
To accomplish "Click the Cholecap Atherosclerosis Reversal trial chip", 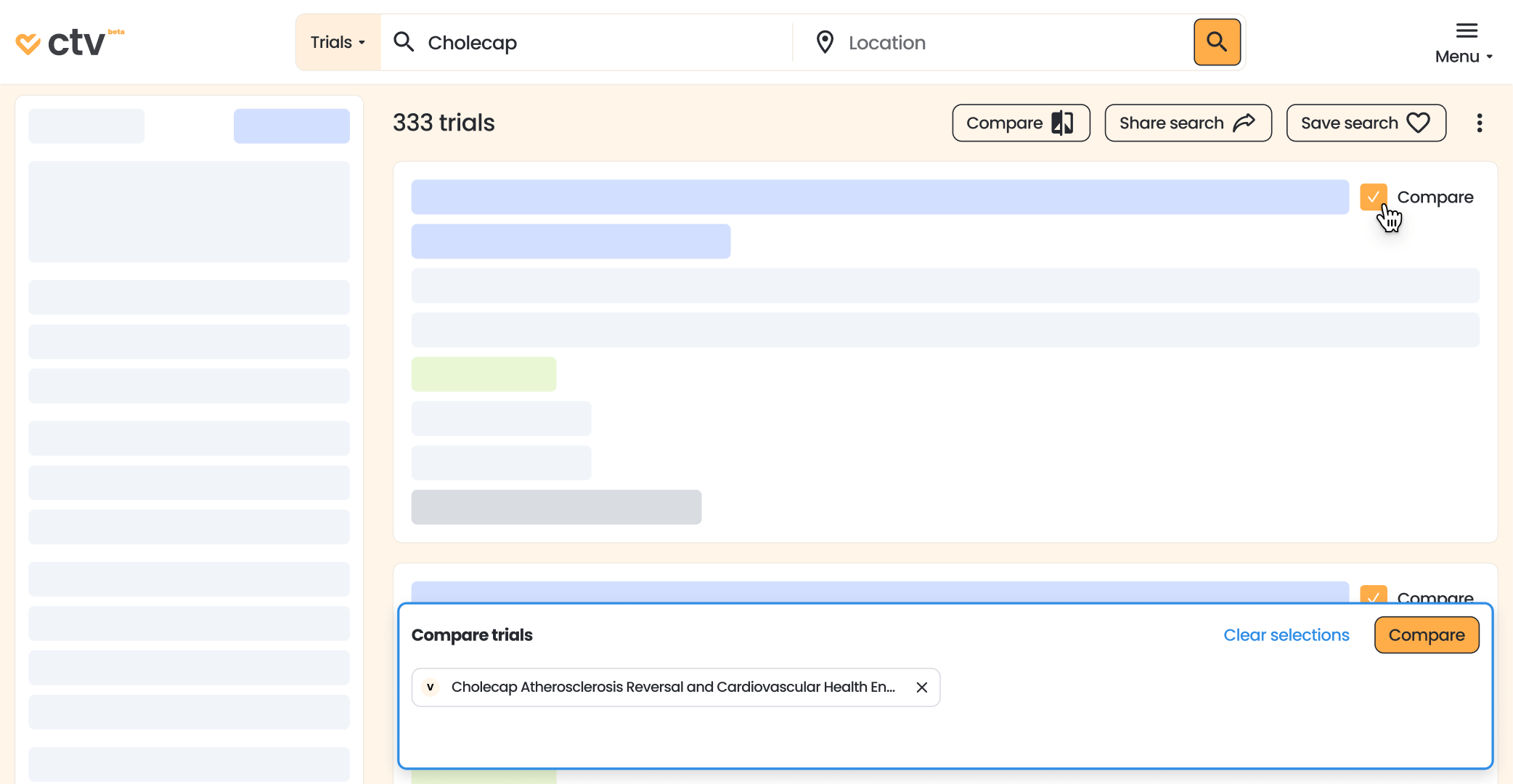I will point(675,687).
